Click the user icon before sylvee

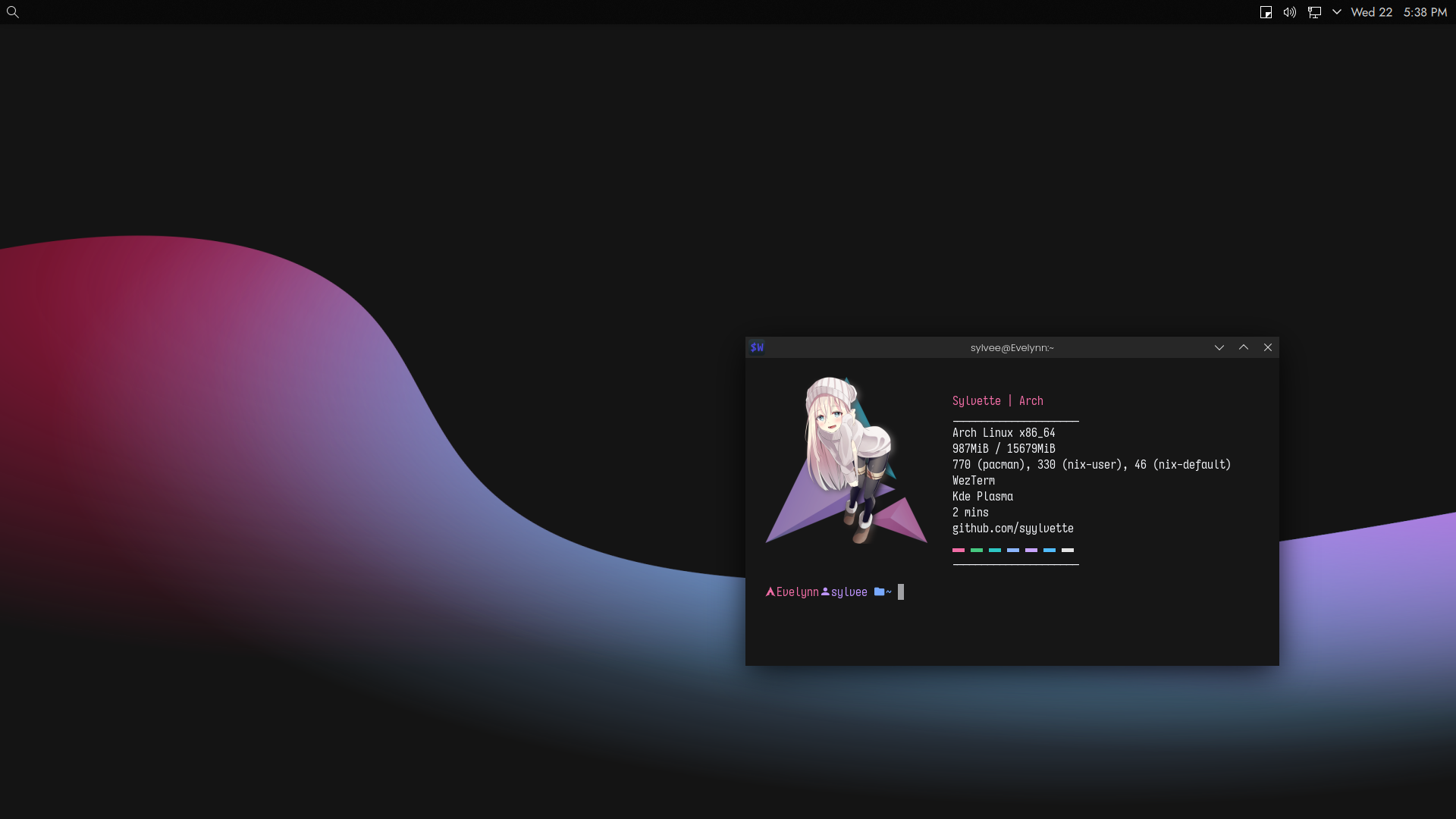(x=825, y=591)
